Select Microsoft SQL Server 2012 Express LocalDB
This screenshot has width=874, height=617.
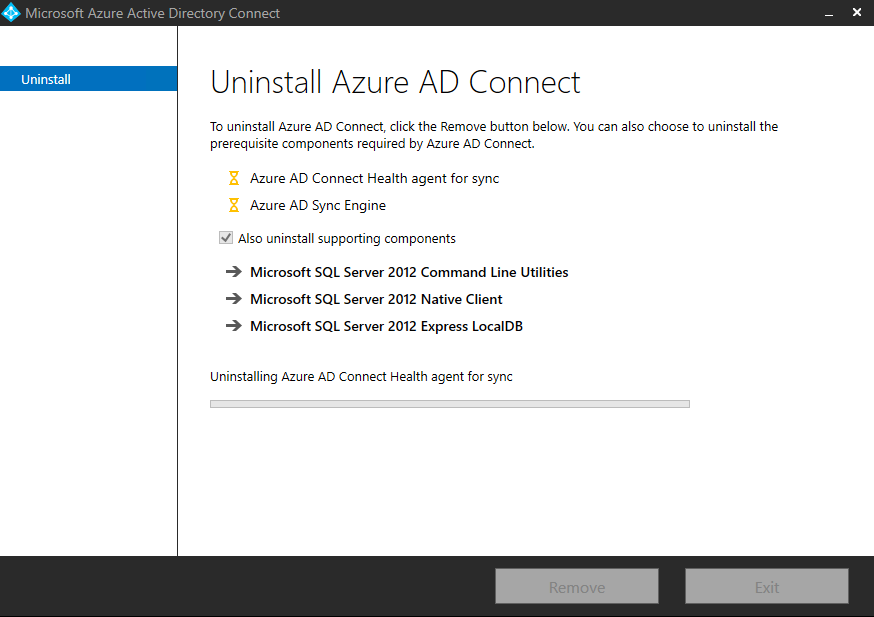[x=386, y=326]
